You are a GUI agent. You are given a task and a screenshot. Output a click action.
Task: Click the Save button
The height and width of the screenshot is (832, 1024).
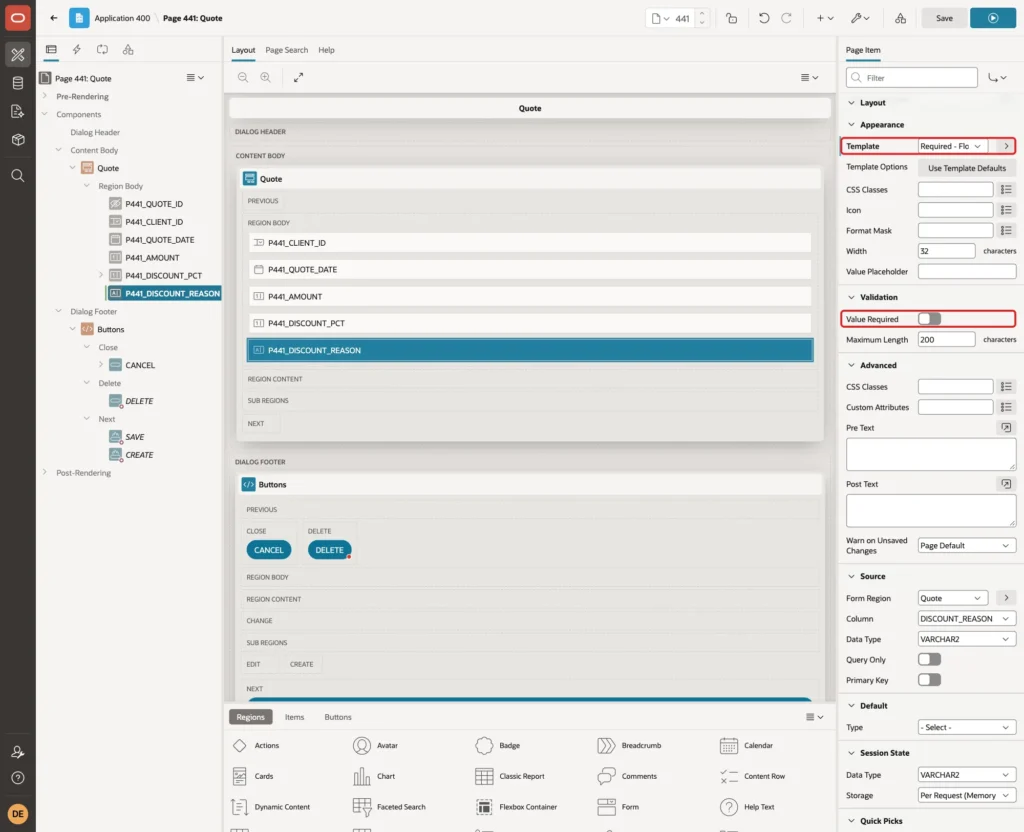(x=944, y=18)
